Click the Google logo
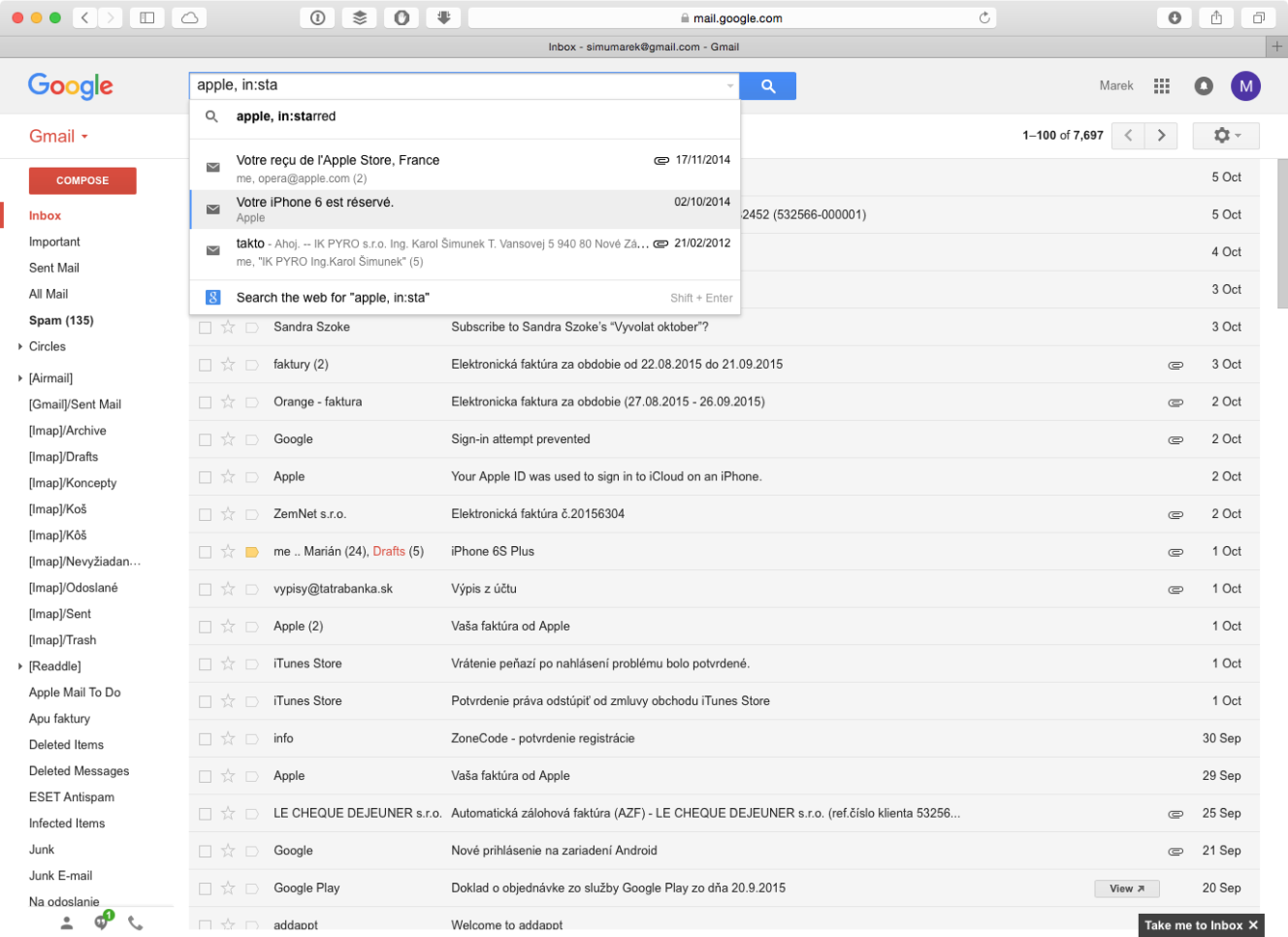 click(71, 86)
